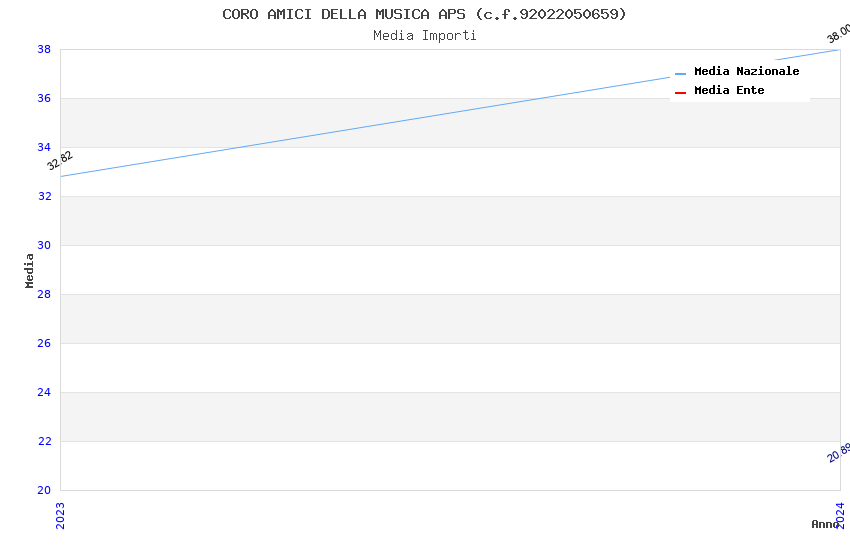Click the Anno x-axis title

(824, 524)
